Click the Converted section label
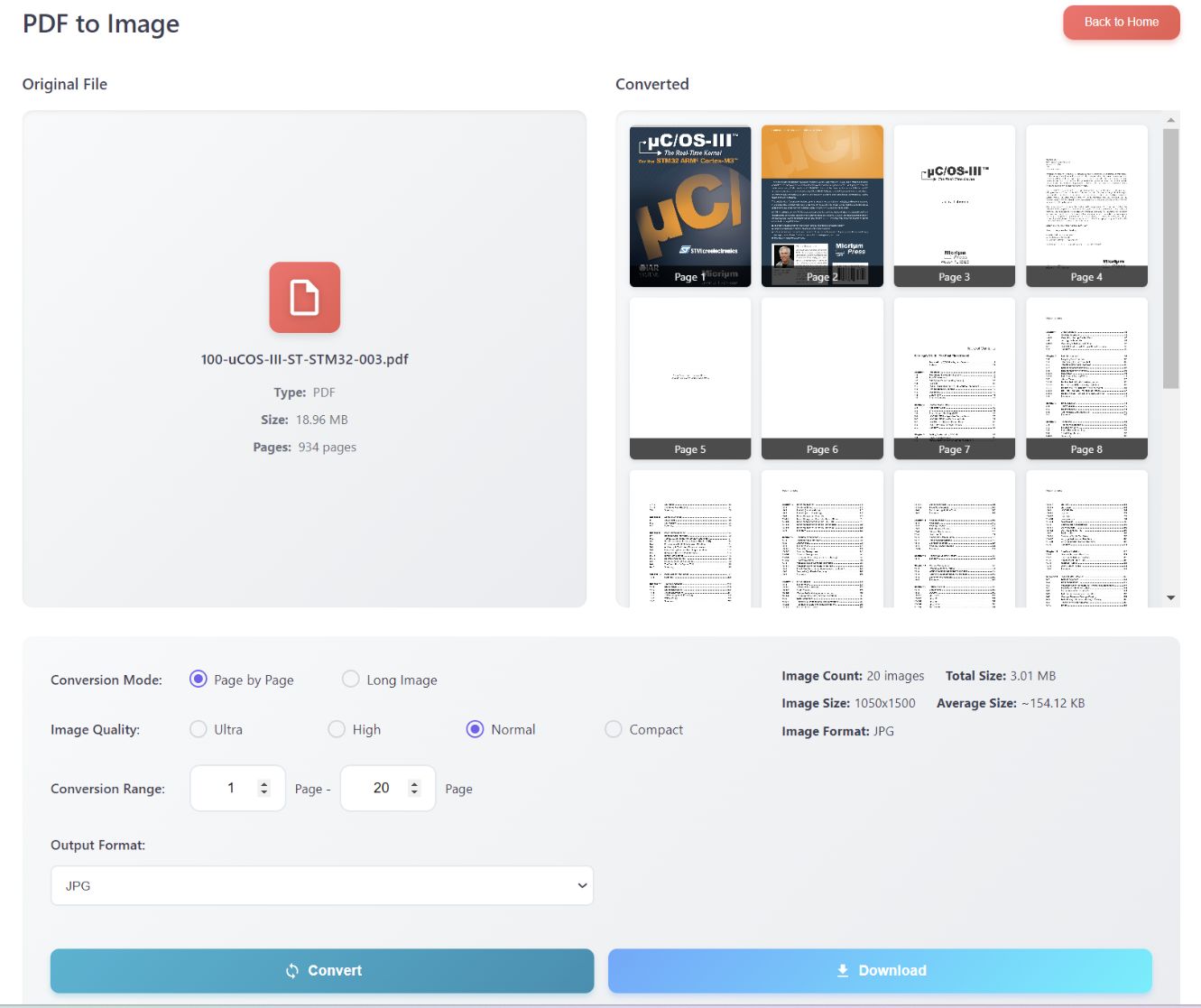This screenshot has height=1008, width=1201. [652, 84]
